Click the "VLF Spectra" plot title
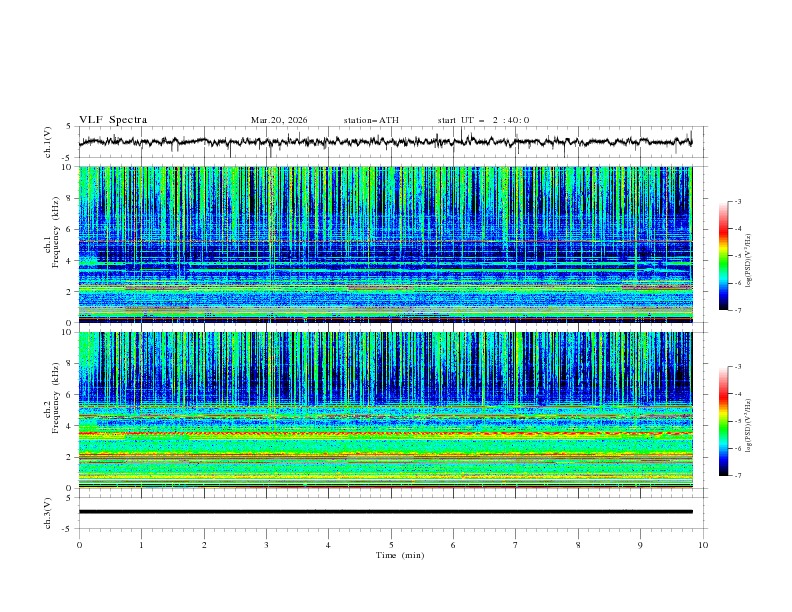 coord(113,120)
